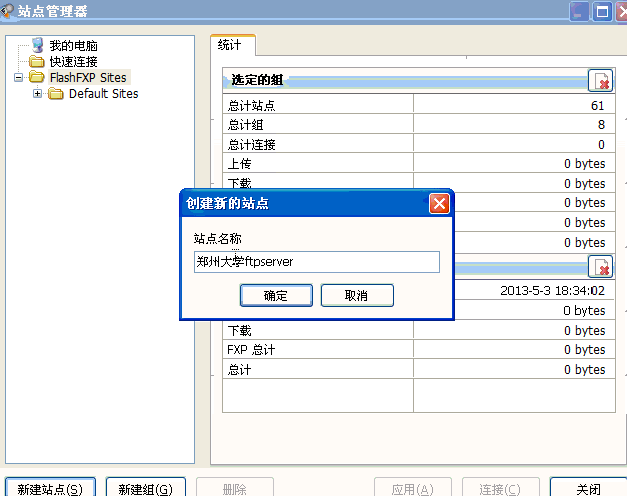Screen dimensions: 627x496
Task: Reset the 选定的组 statistics with the red-x icon
Action: coord(601,80)
